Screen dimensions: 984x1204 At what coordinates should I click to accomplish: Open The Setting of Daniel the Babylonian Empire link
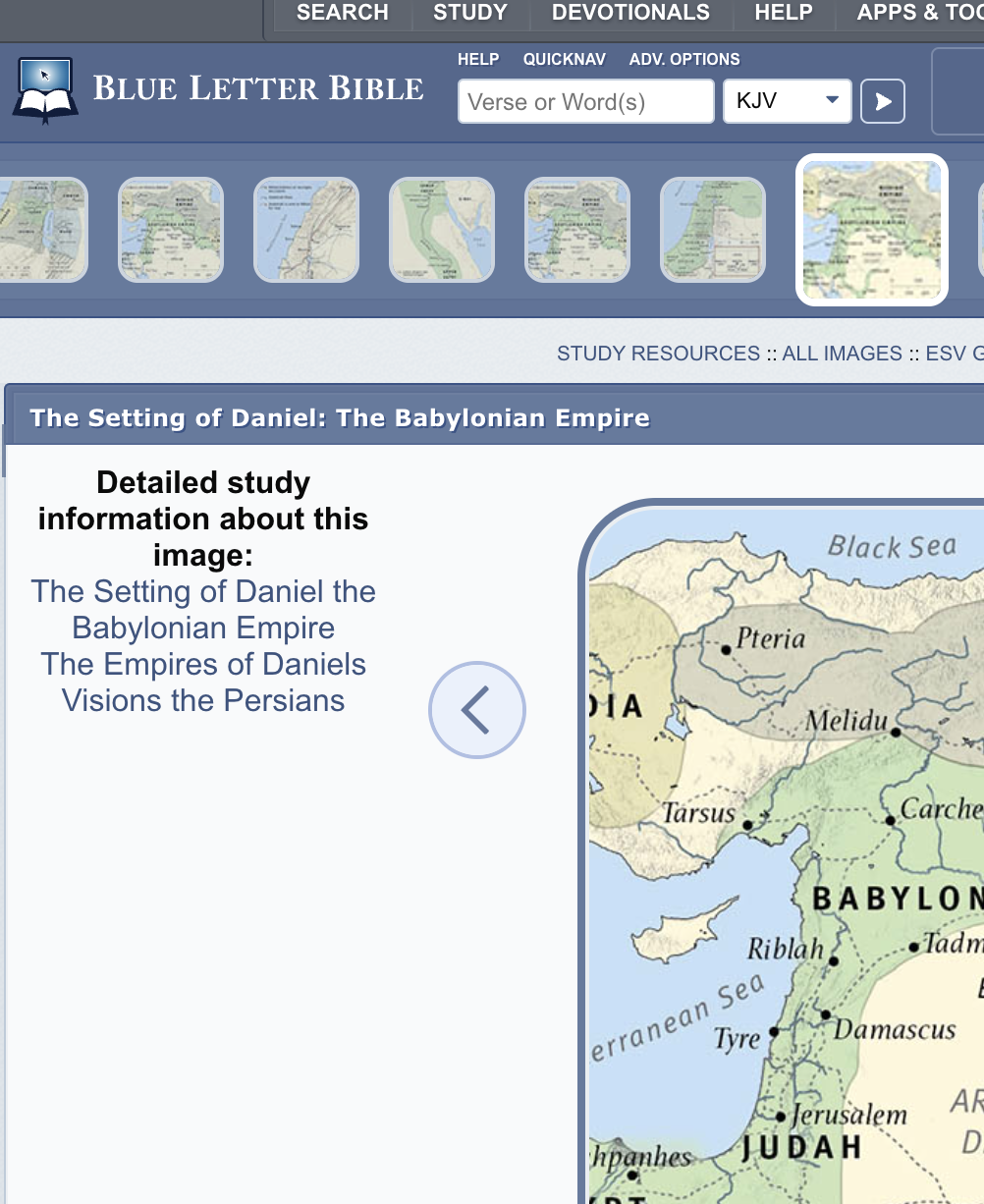click(x=203, y=610)
